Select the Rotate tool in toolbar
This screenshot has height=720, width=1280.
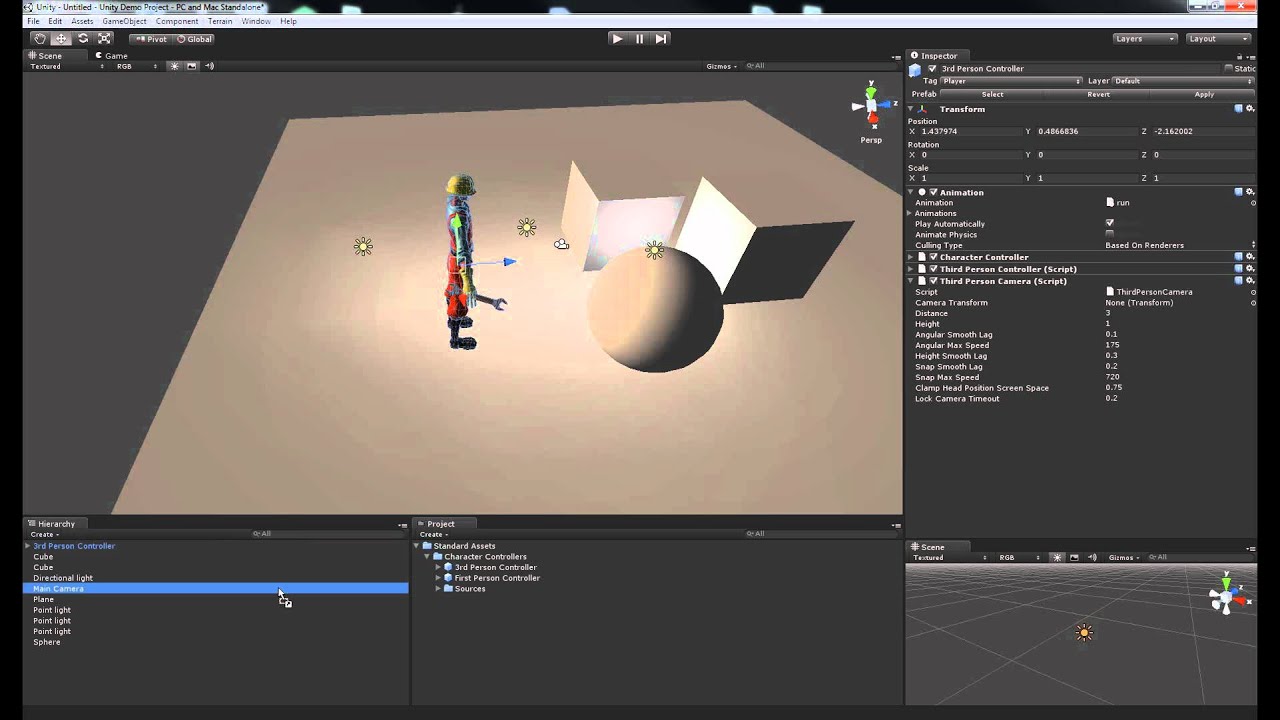pos(83,39)
